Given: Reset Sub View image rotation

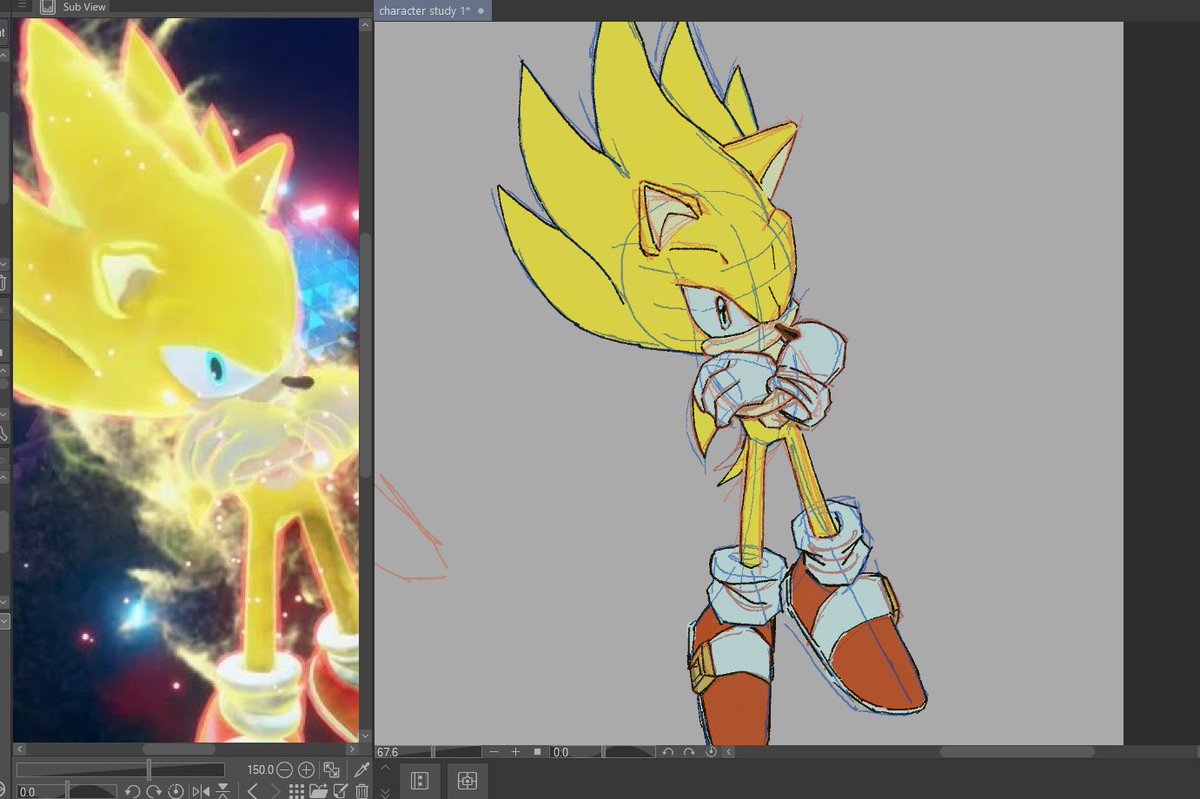Looking at the screenshot, I should [x=176, y=791].
